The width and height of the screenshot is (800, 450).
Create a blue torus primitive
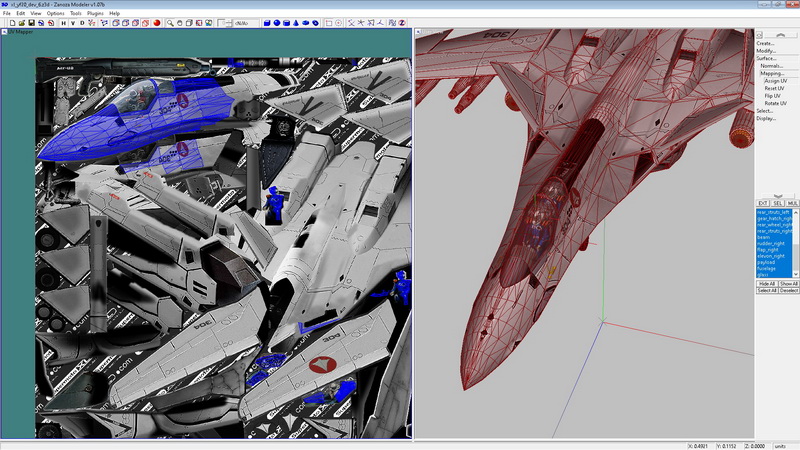tap(316, 22)
